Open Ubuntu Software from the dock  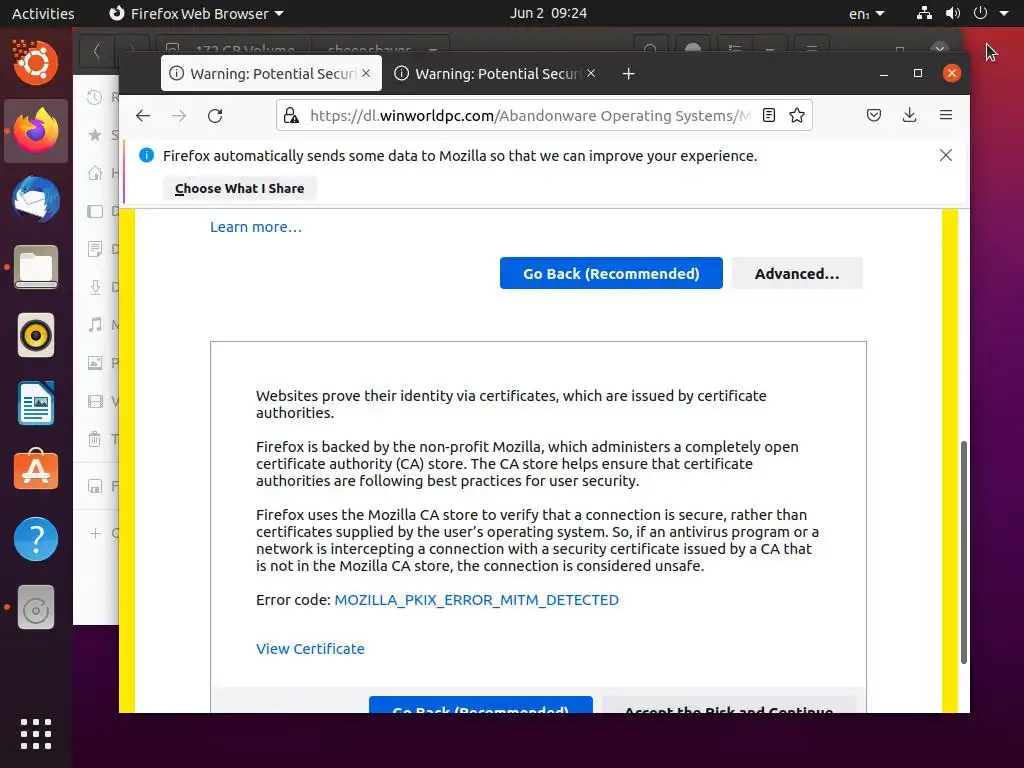[x=36, y=470]
